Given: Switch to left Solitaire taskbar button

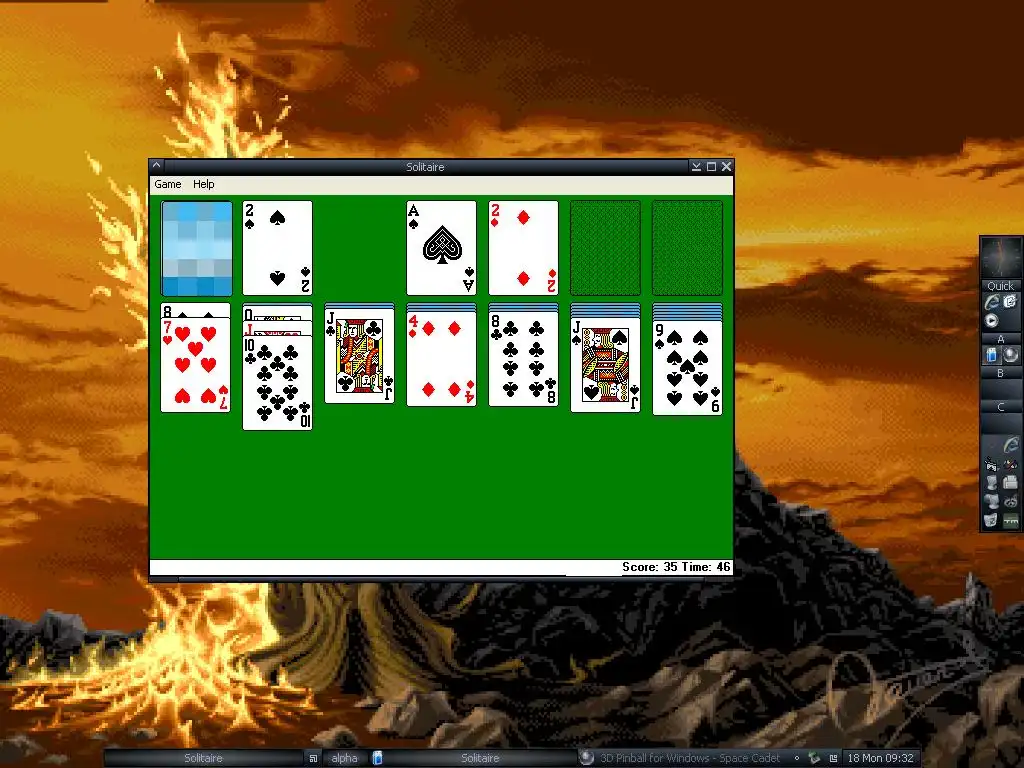Looking at the screenshot, I should [x=203, y=758].
